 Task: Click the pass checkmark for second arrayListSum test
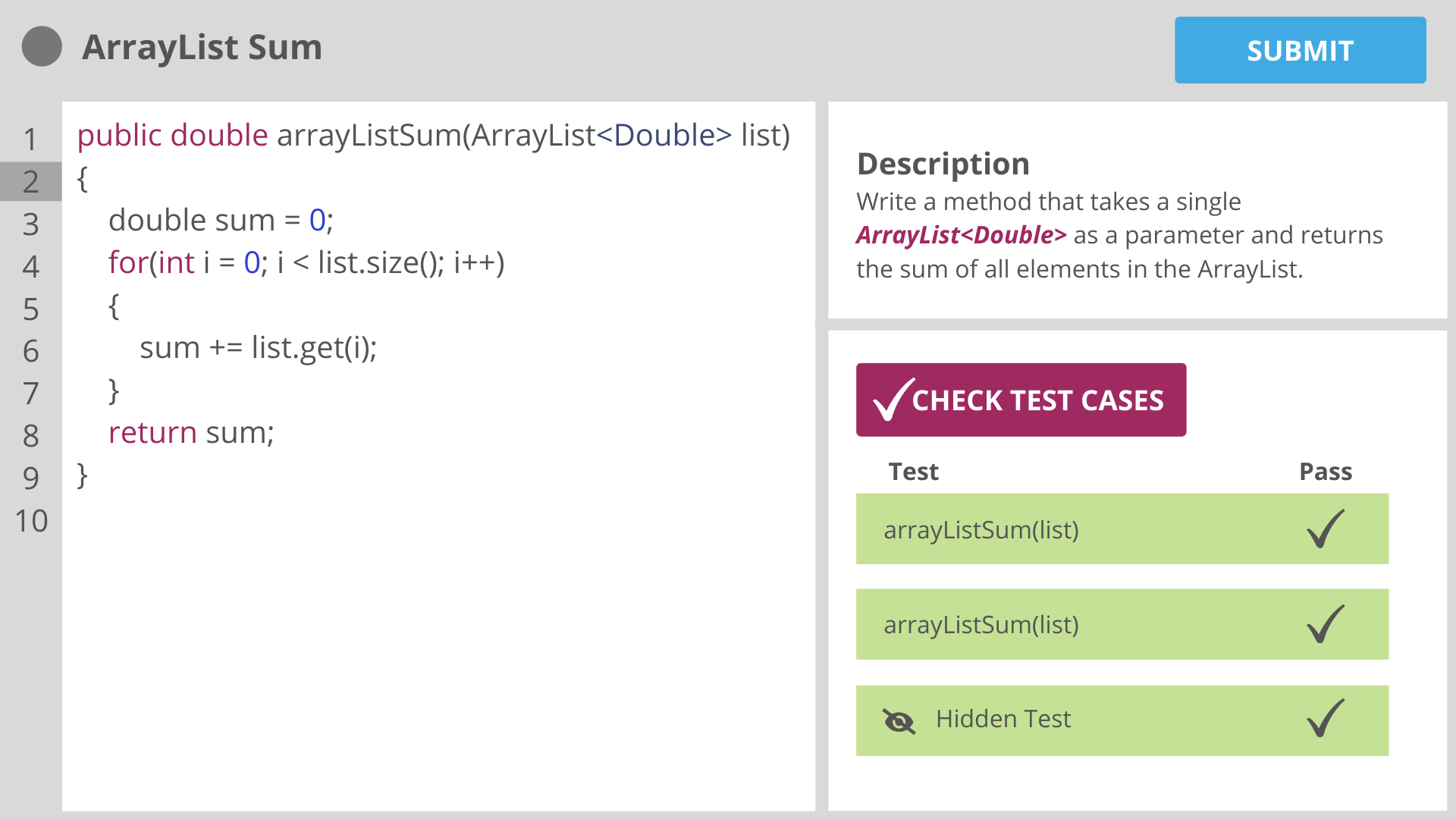(x=1323, y=624)
